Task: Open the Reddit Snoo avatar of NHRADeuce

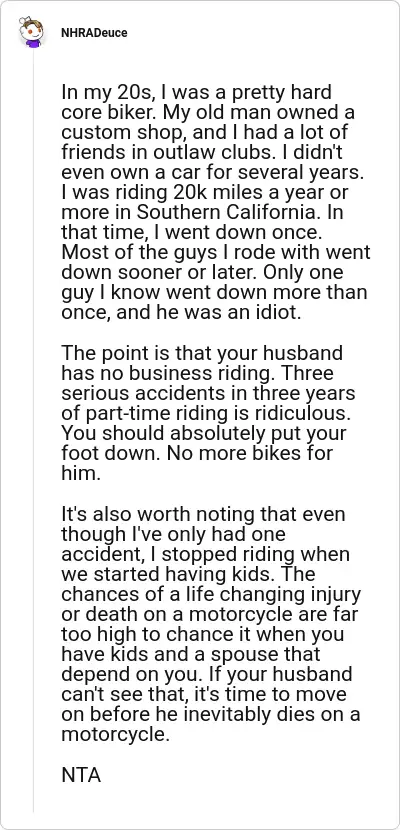Action: (31, 33)
